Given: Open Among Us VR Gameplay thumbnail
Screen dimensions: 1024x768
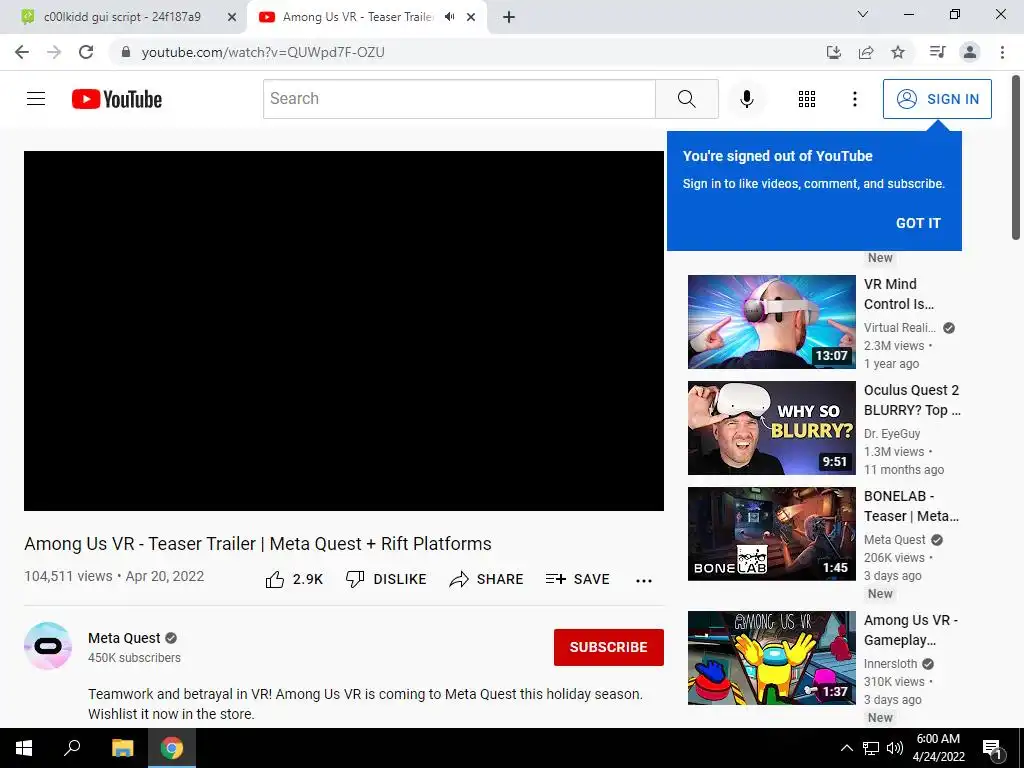Looking at the screenshot, I should (x=771, y=658).
